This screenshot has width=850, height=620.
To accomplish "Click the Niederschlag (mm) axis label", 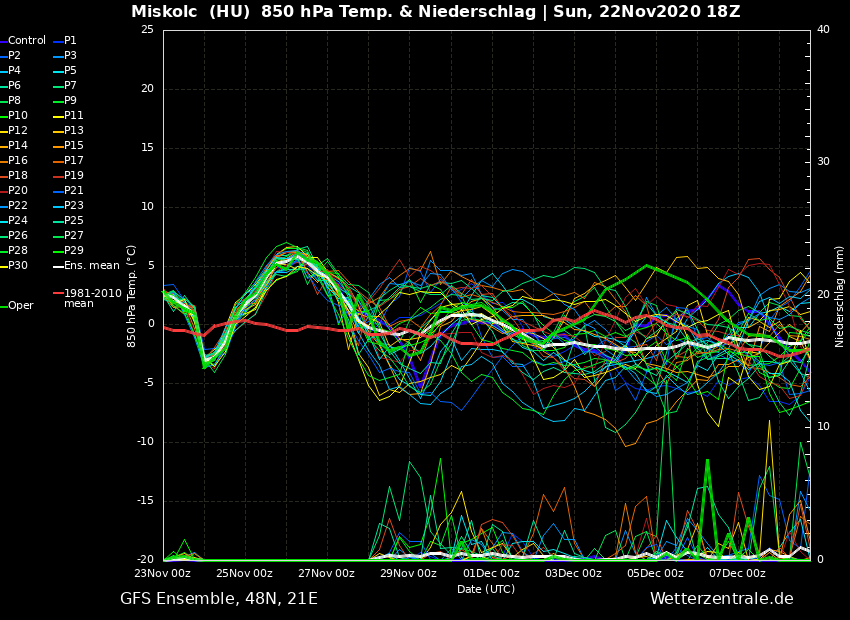I will click(x=840, y=296).
